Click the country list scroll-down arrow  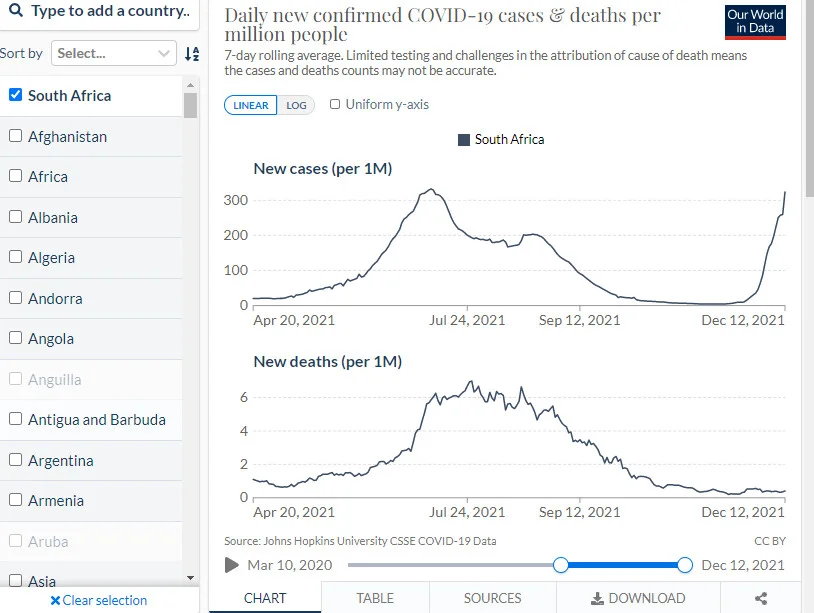pos(191,578)
